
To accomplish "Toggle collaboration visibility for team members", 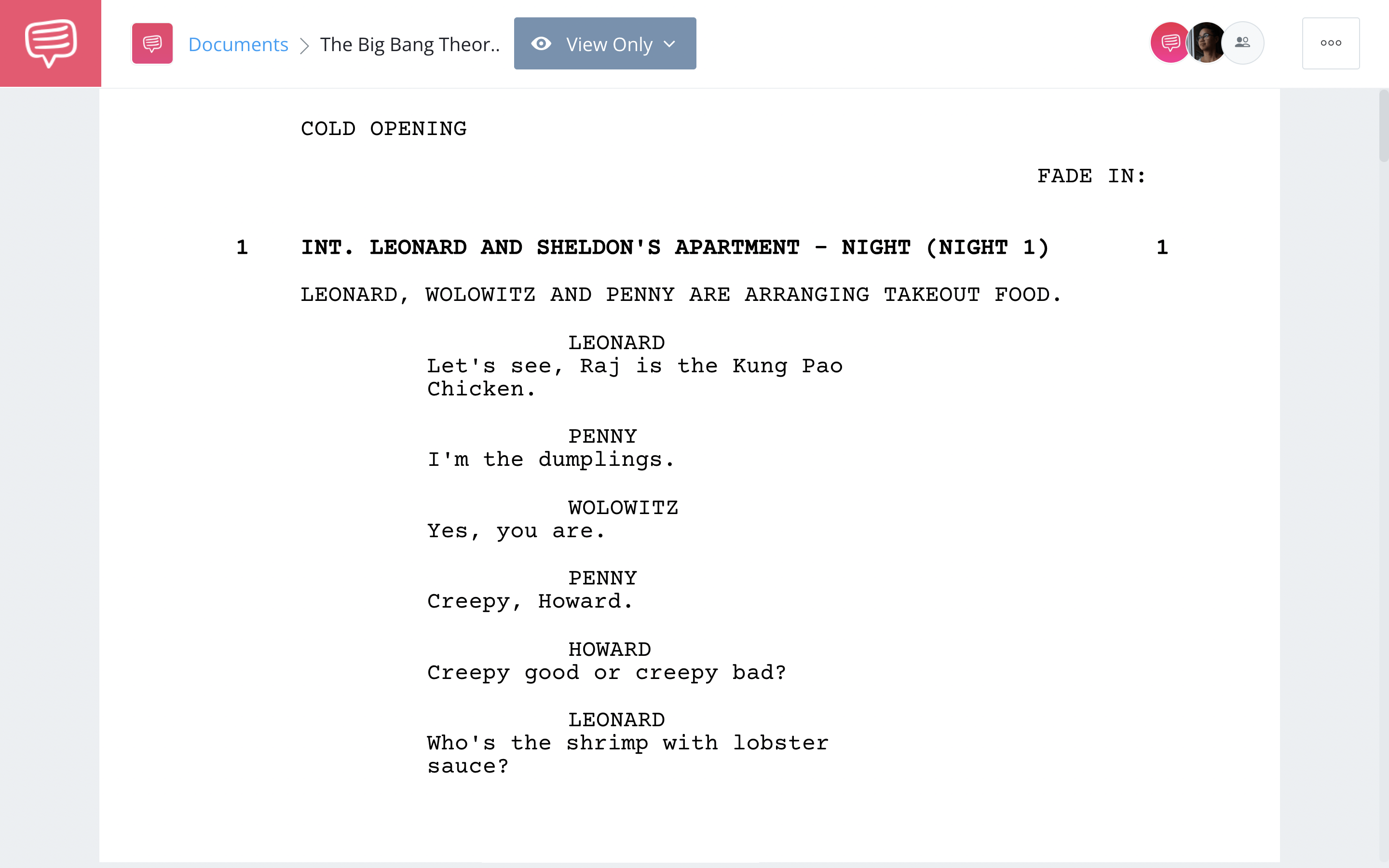I will pyautogui.click(x=1242, y=43).
